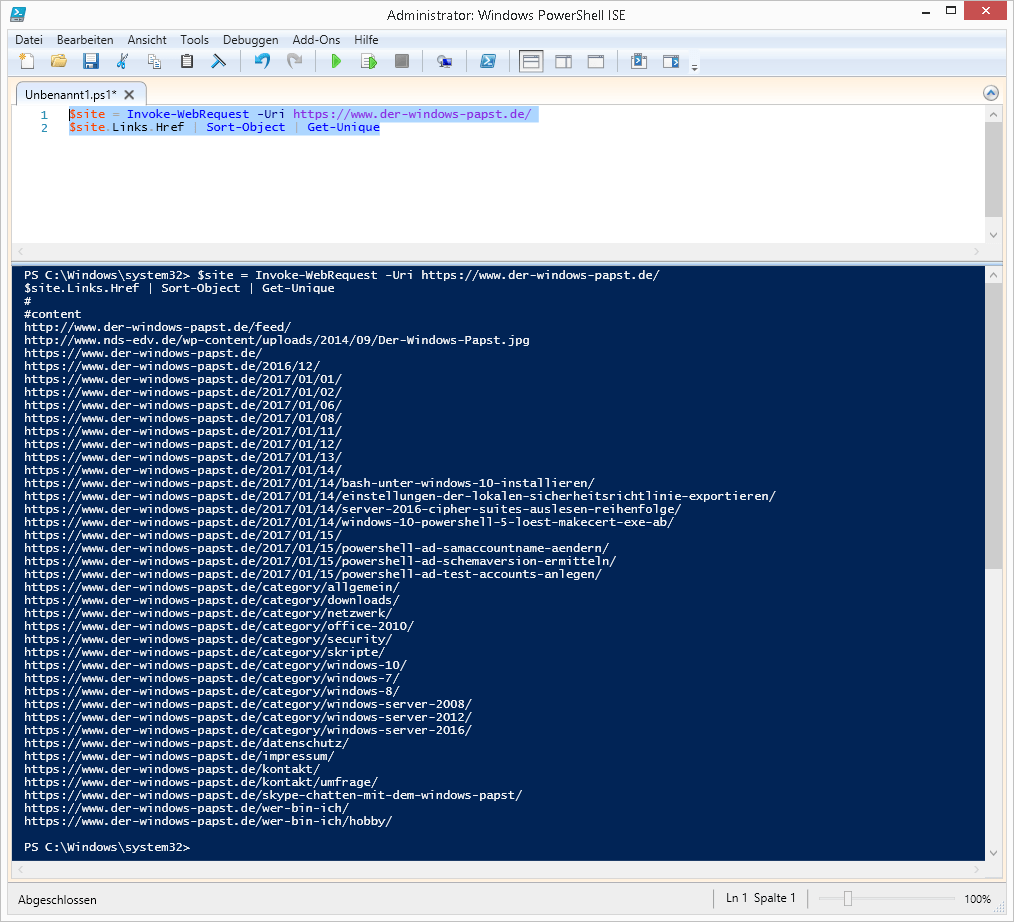Toggle Show Script Pane Top layout
Viewport: 1014px width, 922px height.
pos(531,61)
